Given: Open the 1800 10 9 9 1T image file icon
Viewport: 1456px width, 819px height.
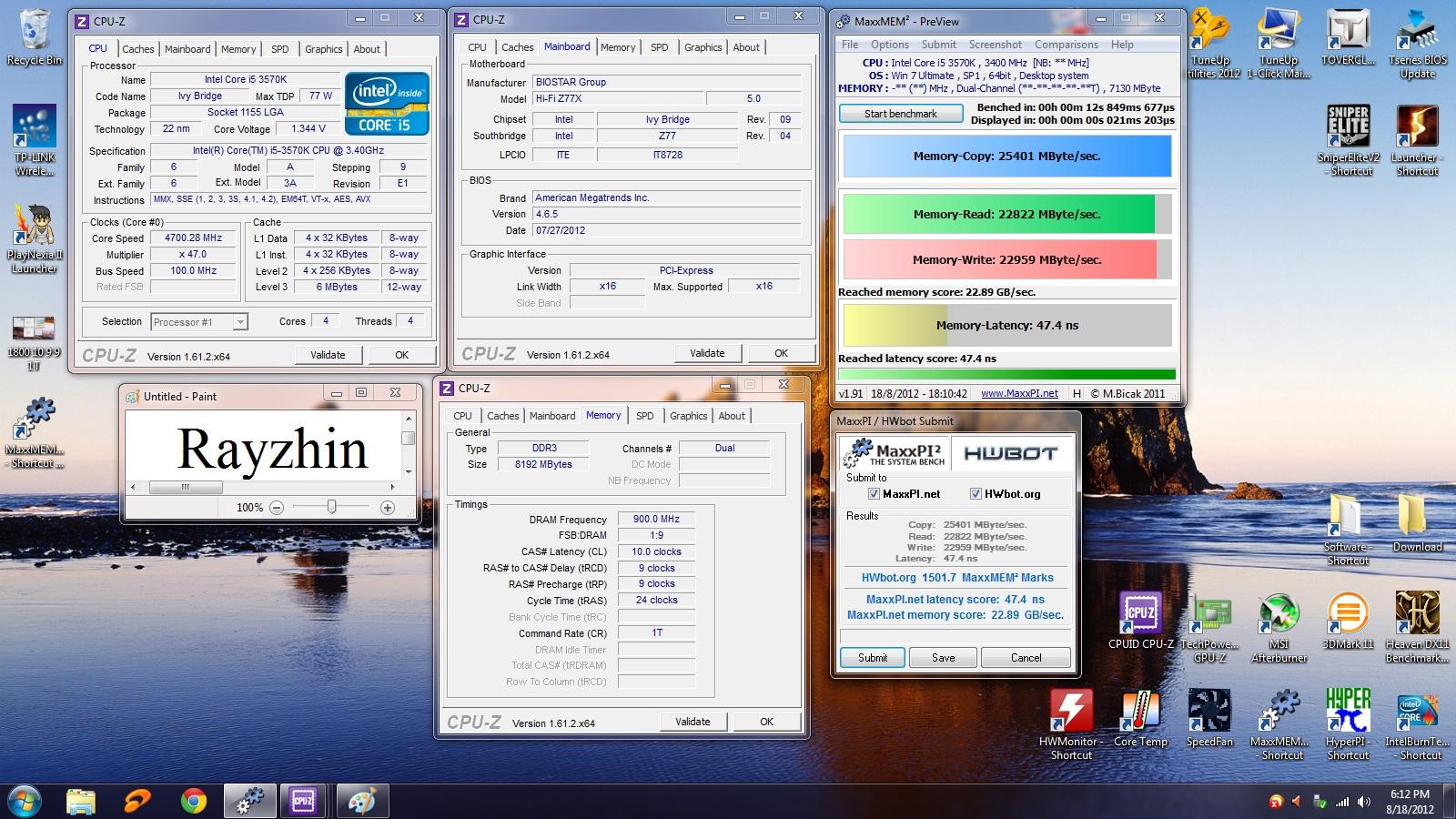Looking at the screenshot, I should [34, 341].
